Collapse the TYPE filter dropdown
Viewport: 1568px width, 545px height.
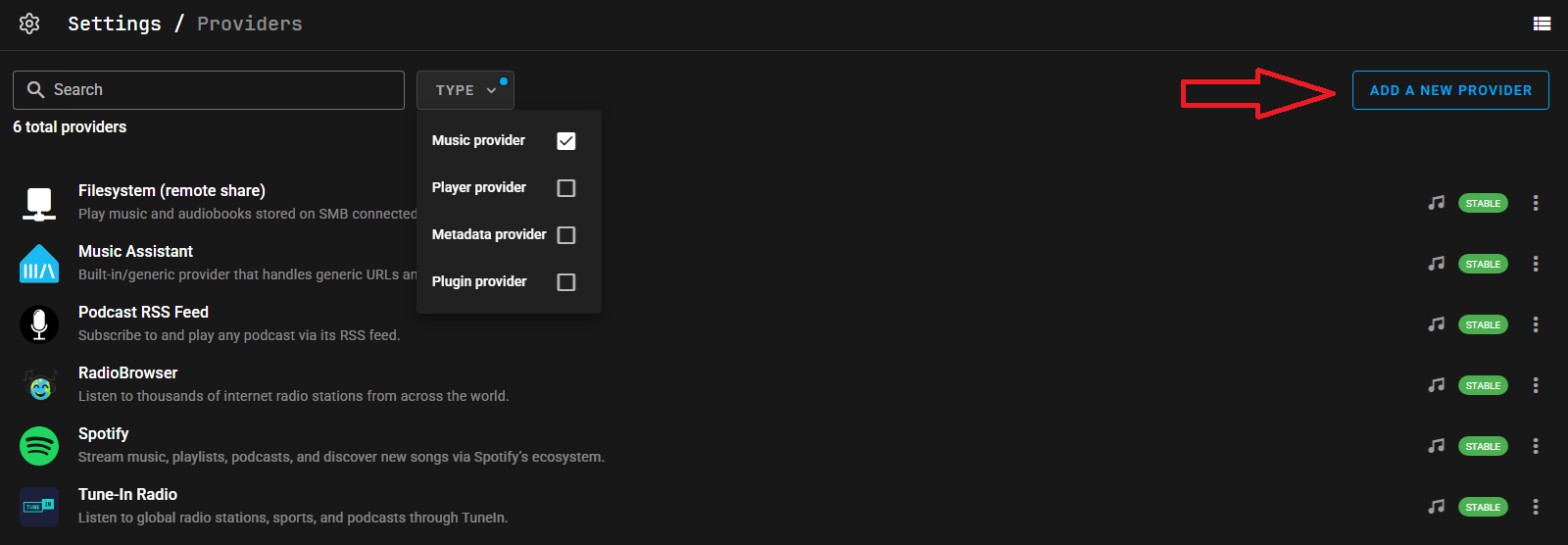(465, 90)
